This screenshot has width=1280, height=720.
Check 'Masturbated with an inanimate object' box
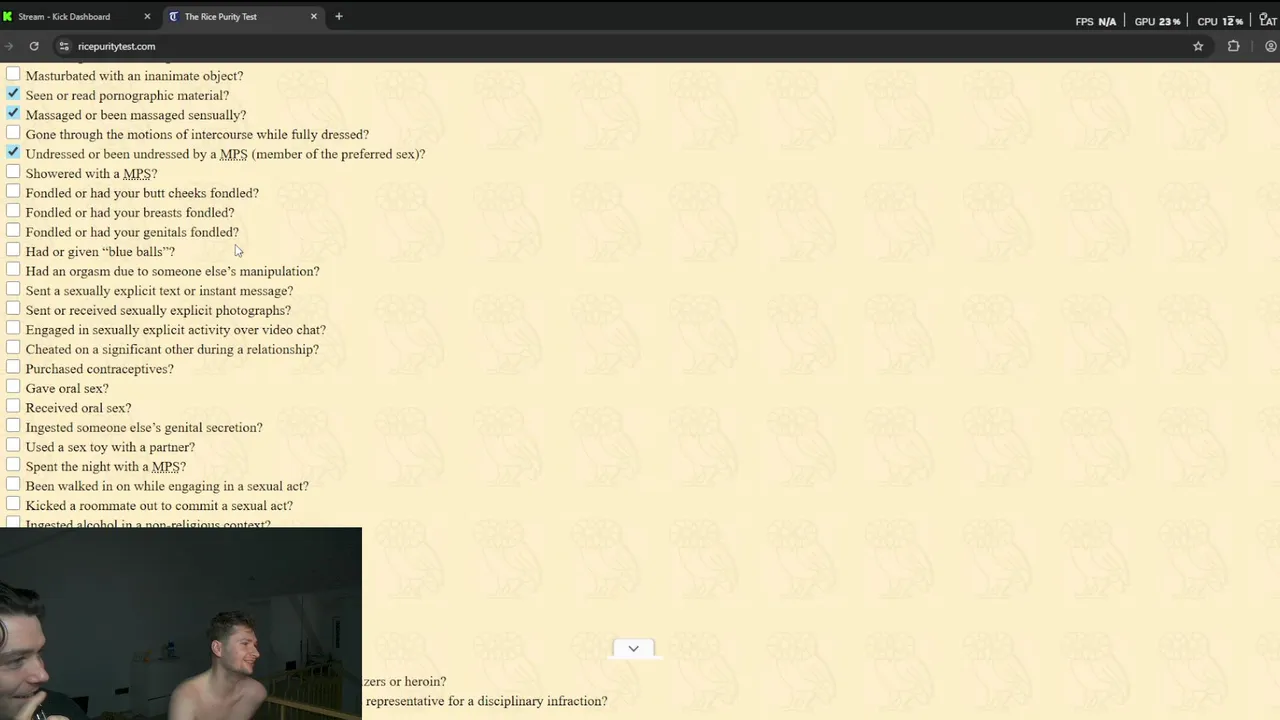pyautogui.click(x=13, y=75)
